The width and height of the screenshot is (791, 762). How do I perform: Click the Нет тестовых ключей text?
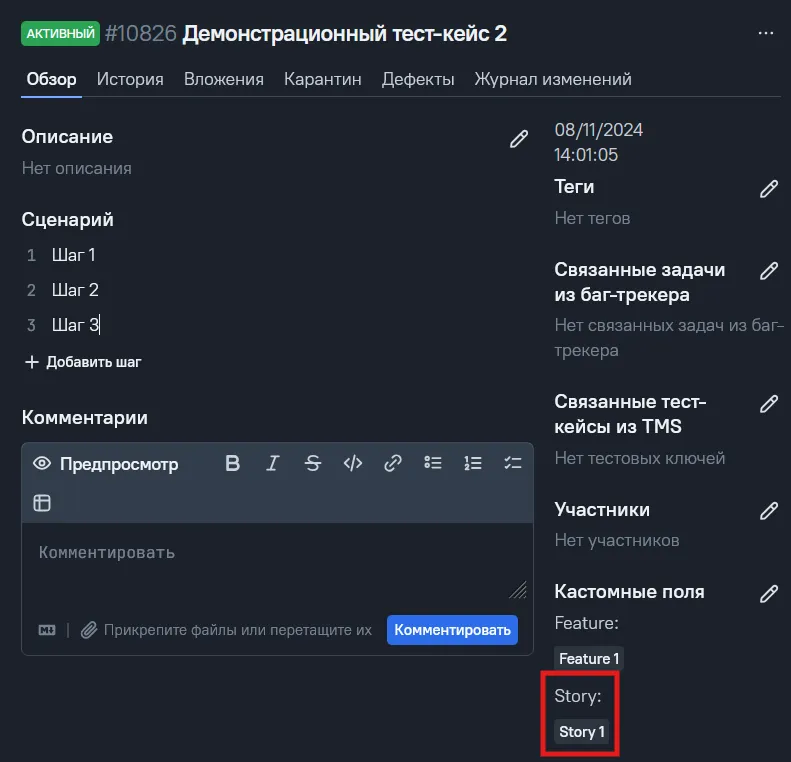(x=640, y=458)
